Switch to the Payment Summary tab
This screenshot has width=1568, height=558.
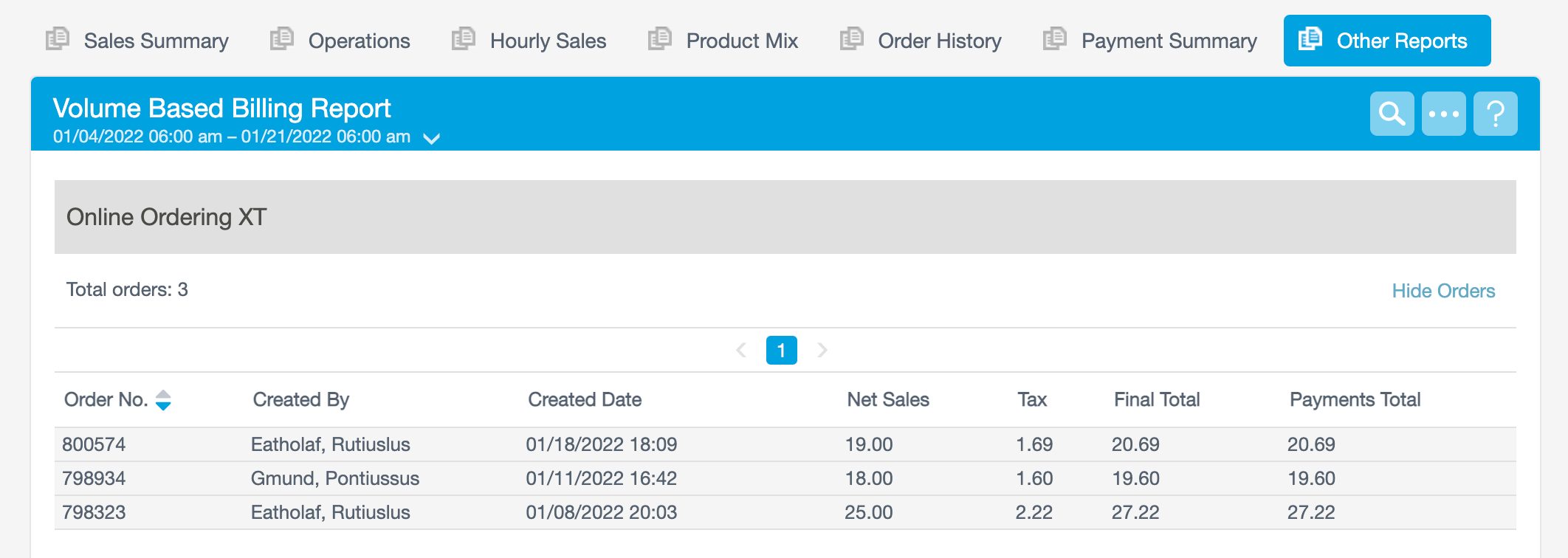[1168, 41]
